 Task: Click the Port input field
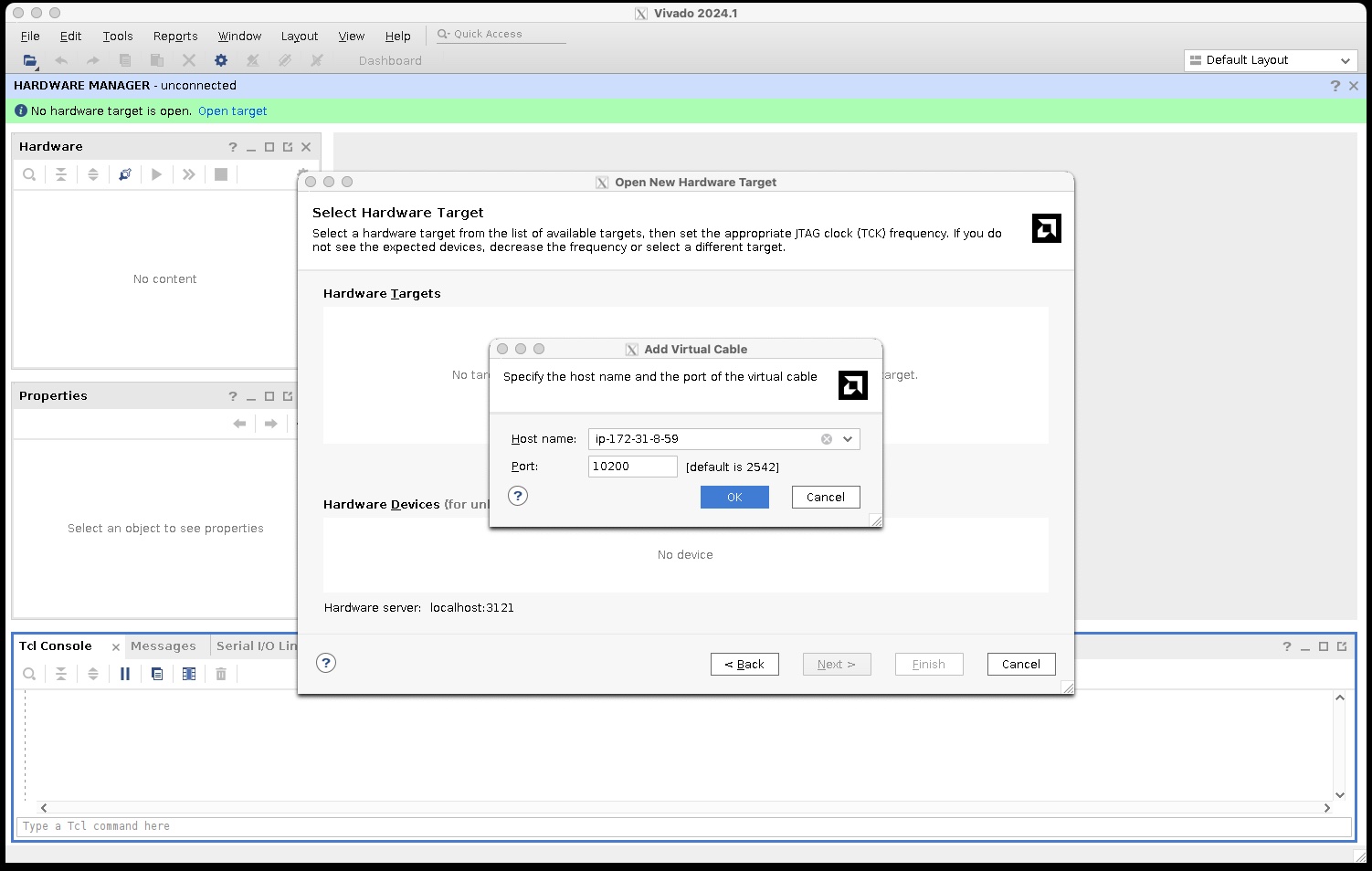[x=633, y=467]
